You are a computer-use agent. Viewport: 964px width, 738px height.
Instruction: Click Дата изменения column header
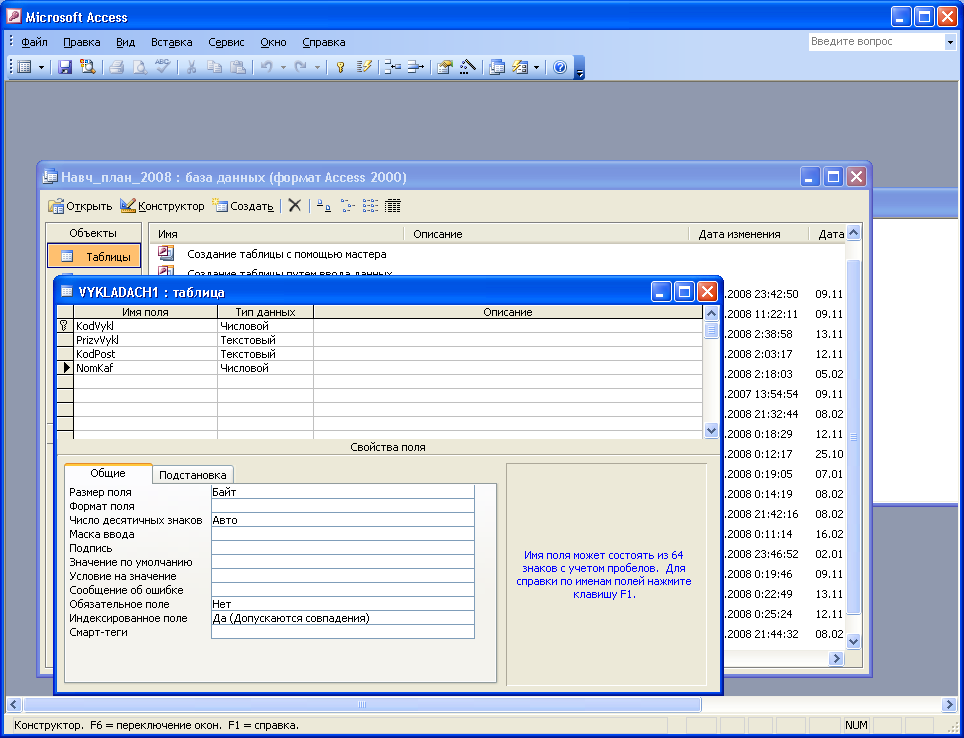point(748,234)
